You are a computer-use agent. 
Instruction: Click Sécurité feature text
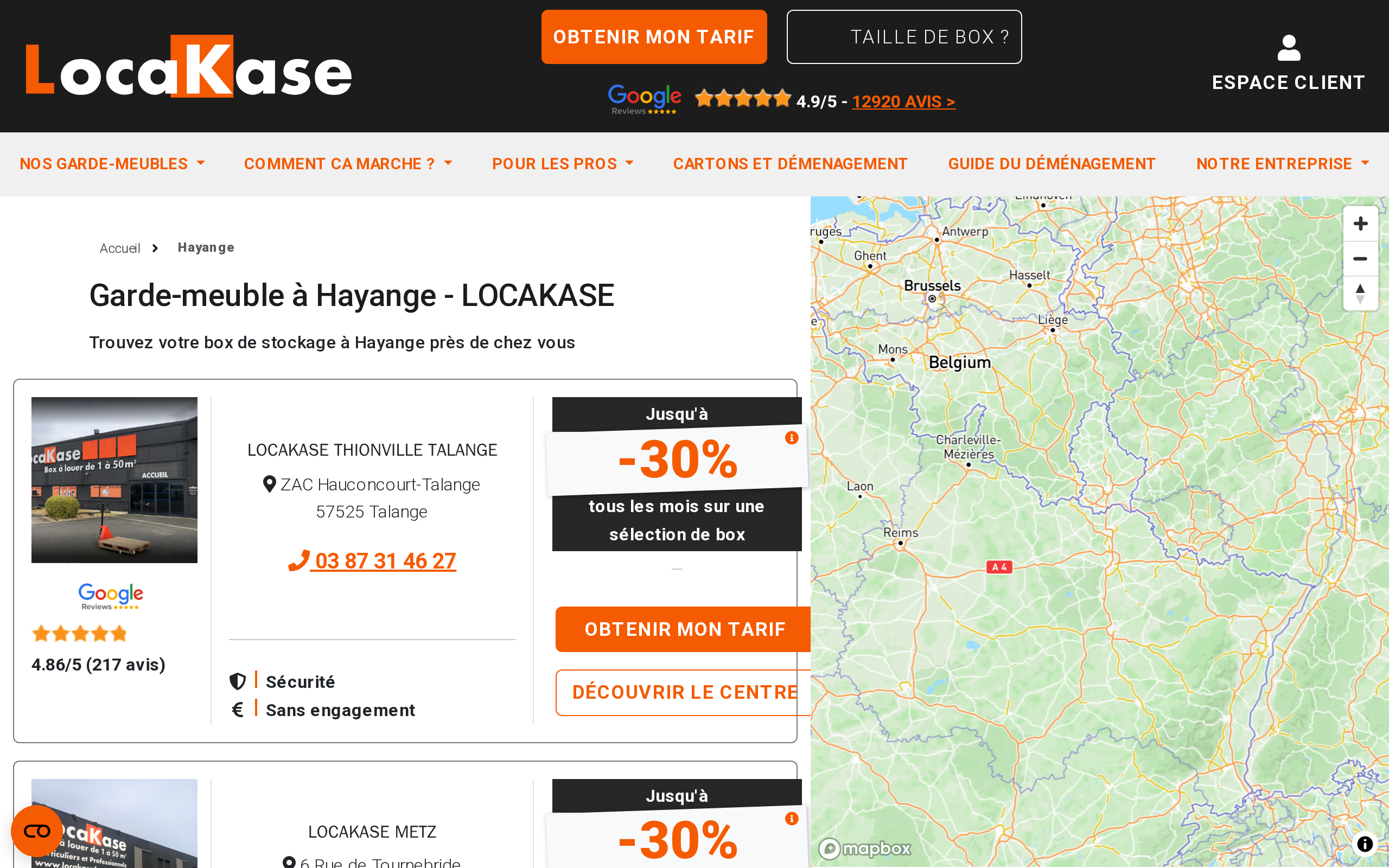coord(300,681)
